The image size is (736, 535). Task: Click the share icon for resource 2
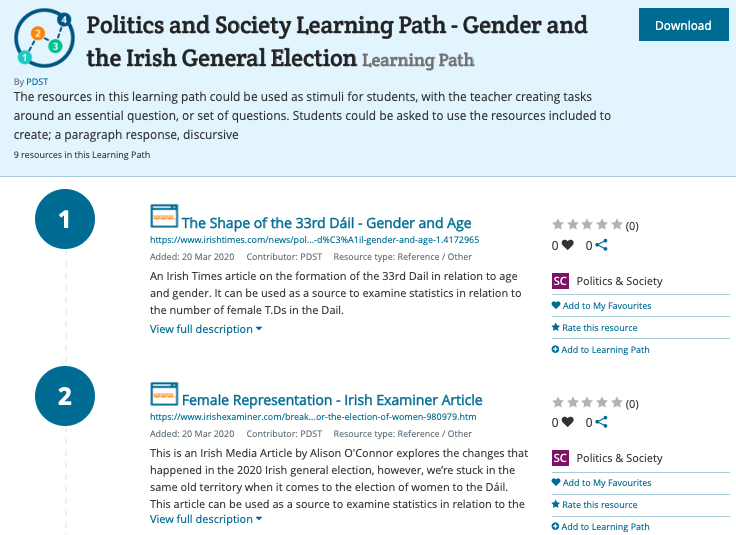click(x=601, y=422)
